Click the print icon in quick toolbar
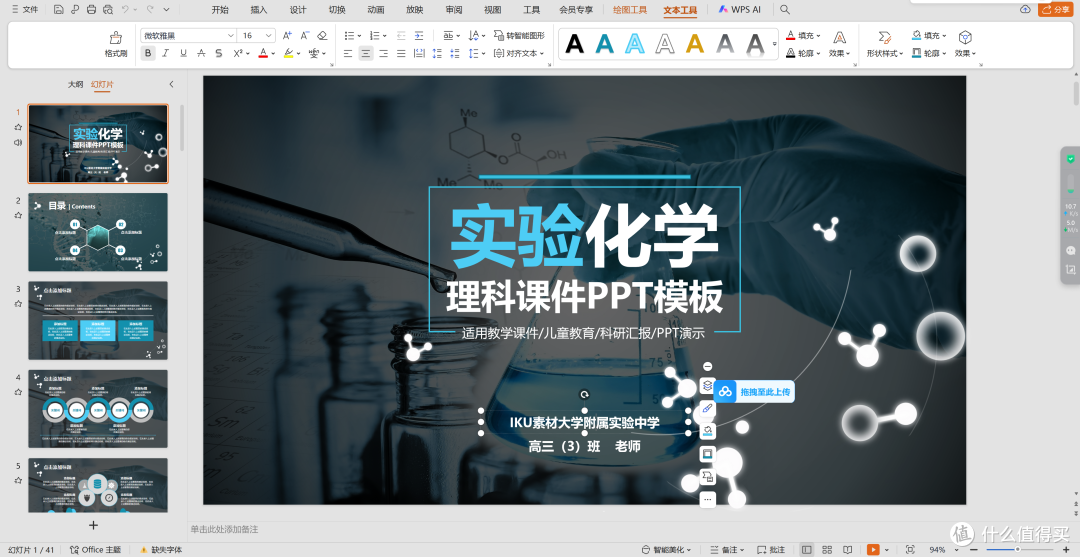1080x557 pixels. [x=92, y=10]
